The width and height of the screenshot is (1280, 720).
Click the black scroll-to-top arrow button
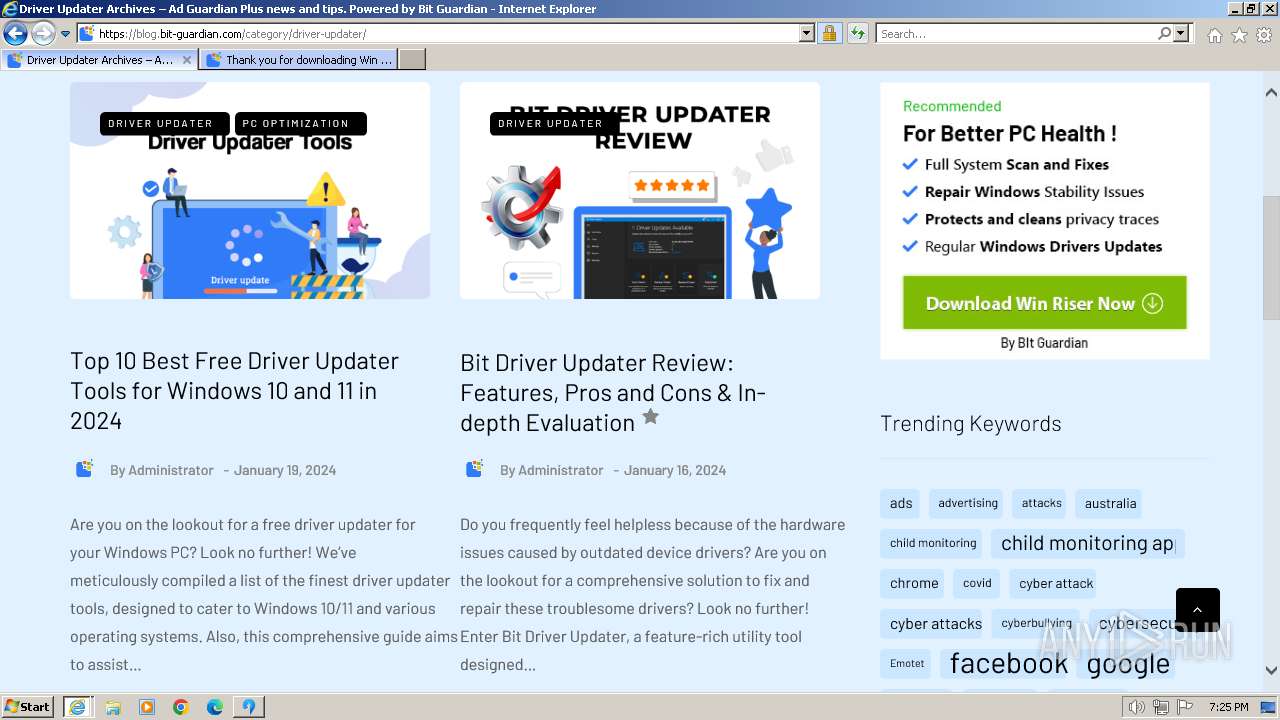click(x=1198, y=610)
